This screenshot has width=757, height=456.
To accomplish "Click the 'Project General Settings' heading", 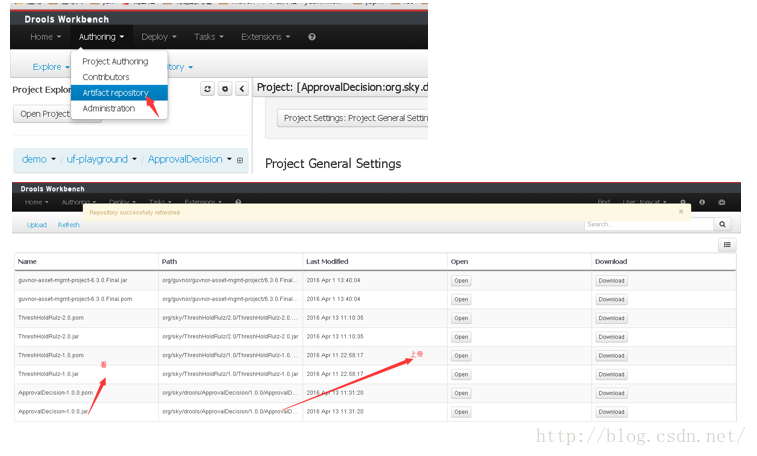I will [x=333, y=164].
